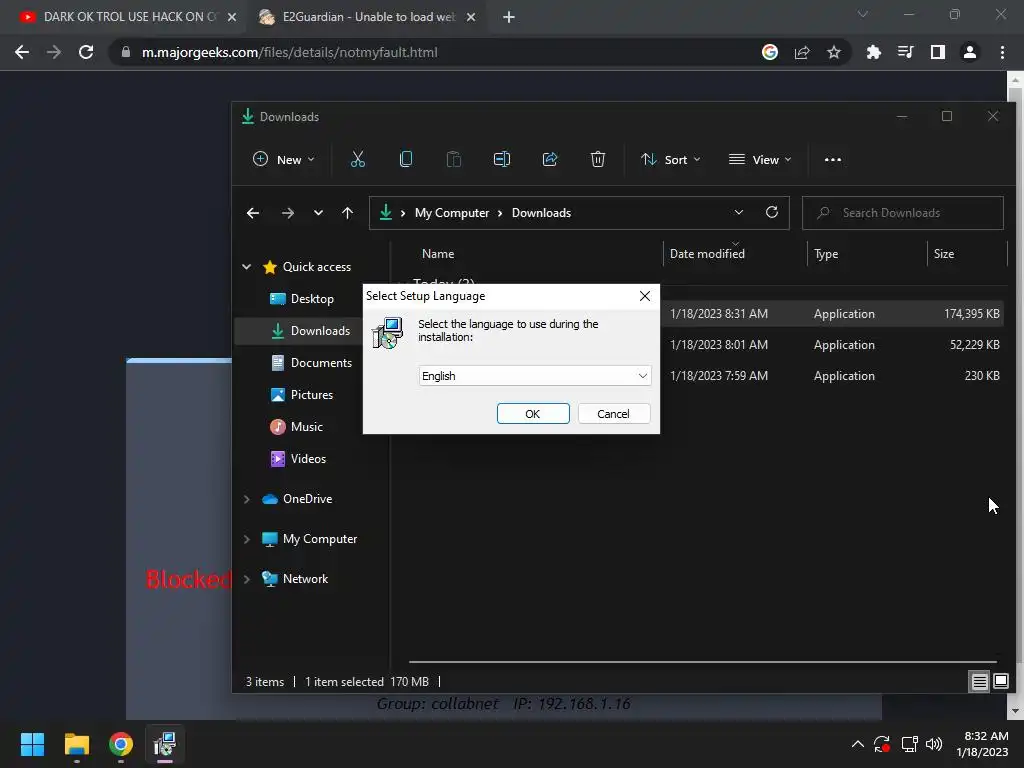Click OK in Select Setup Language dialog
This screenshot has height=768, width=1024.
click(533, 414)
